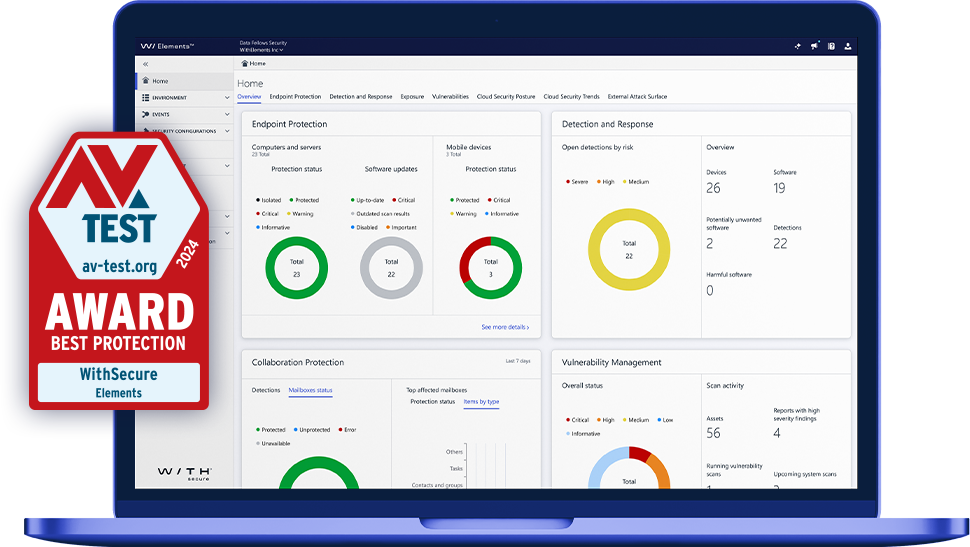This screenshot has width=970, height=547.
Task: Click the gray Total 22 software updates donut
Action: (x=391, y=268)
